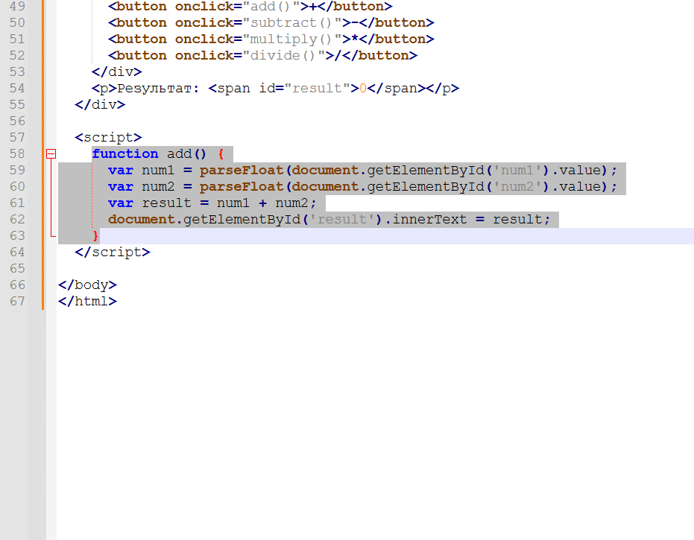This screenshot has width=694, height=540.
Task: Click the Результат text in the paragraph
Action: point(159,88)
